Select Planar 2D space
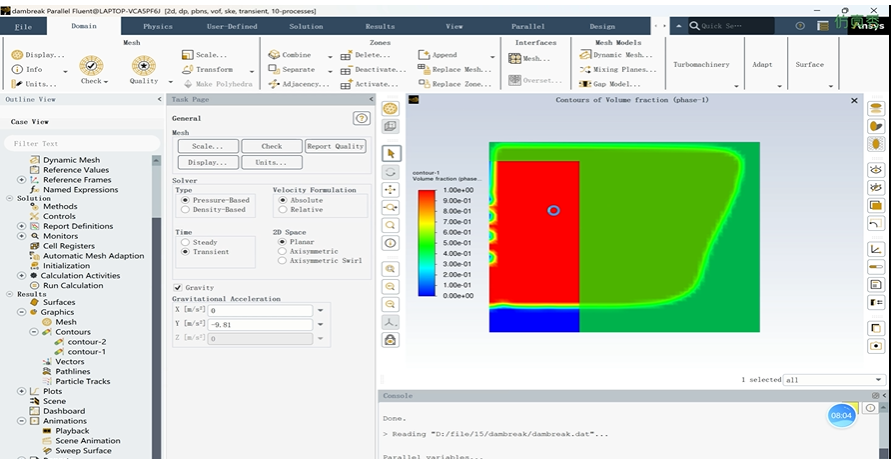This screenshot has height=459, width=891. click(x=282, y=241)
